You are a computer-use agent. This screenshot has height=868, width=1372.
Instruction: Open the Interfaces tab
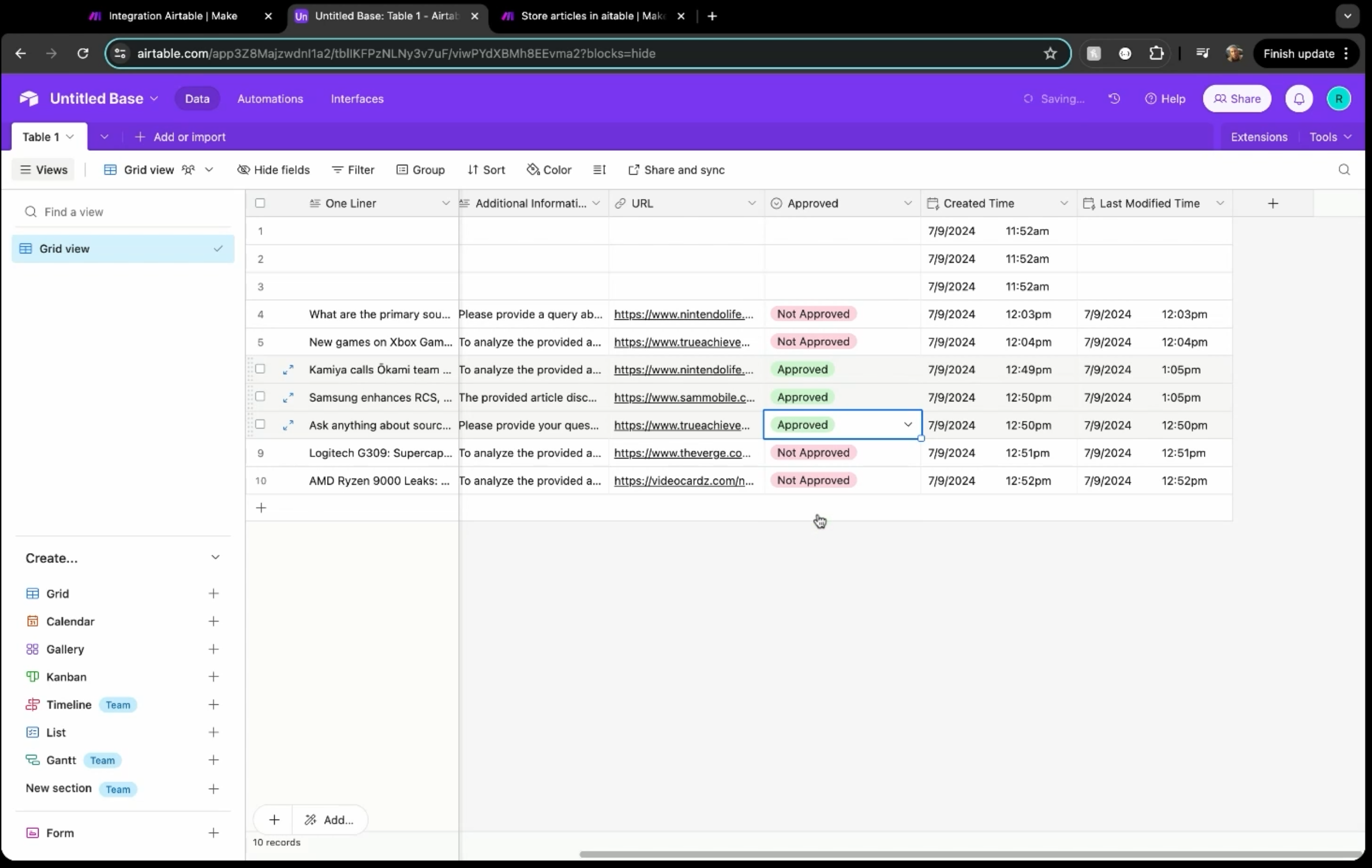357,98
